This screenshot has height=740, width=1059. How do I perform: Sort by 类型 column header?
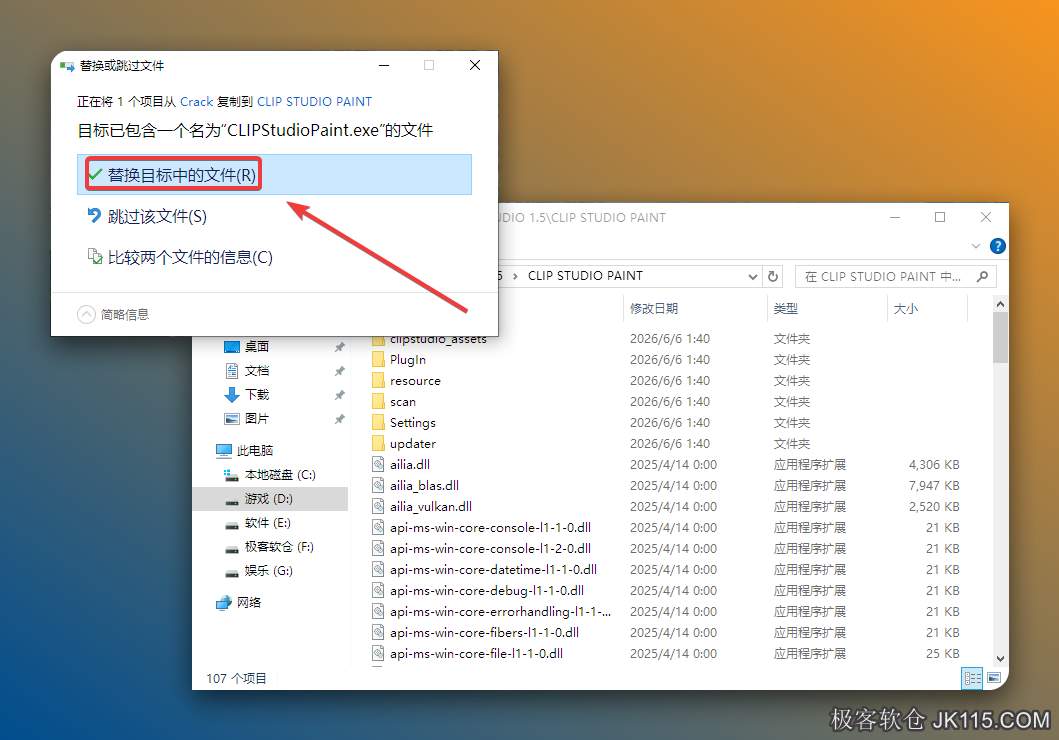click(785, 309)
